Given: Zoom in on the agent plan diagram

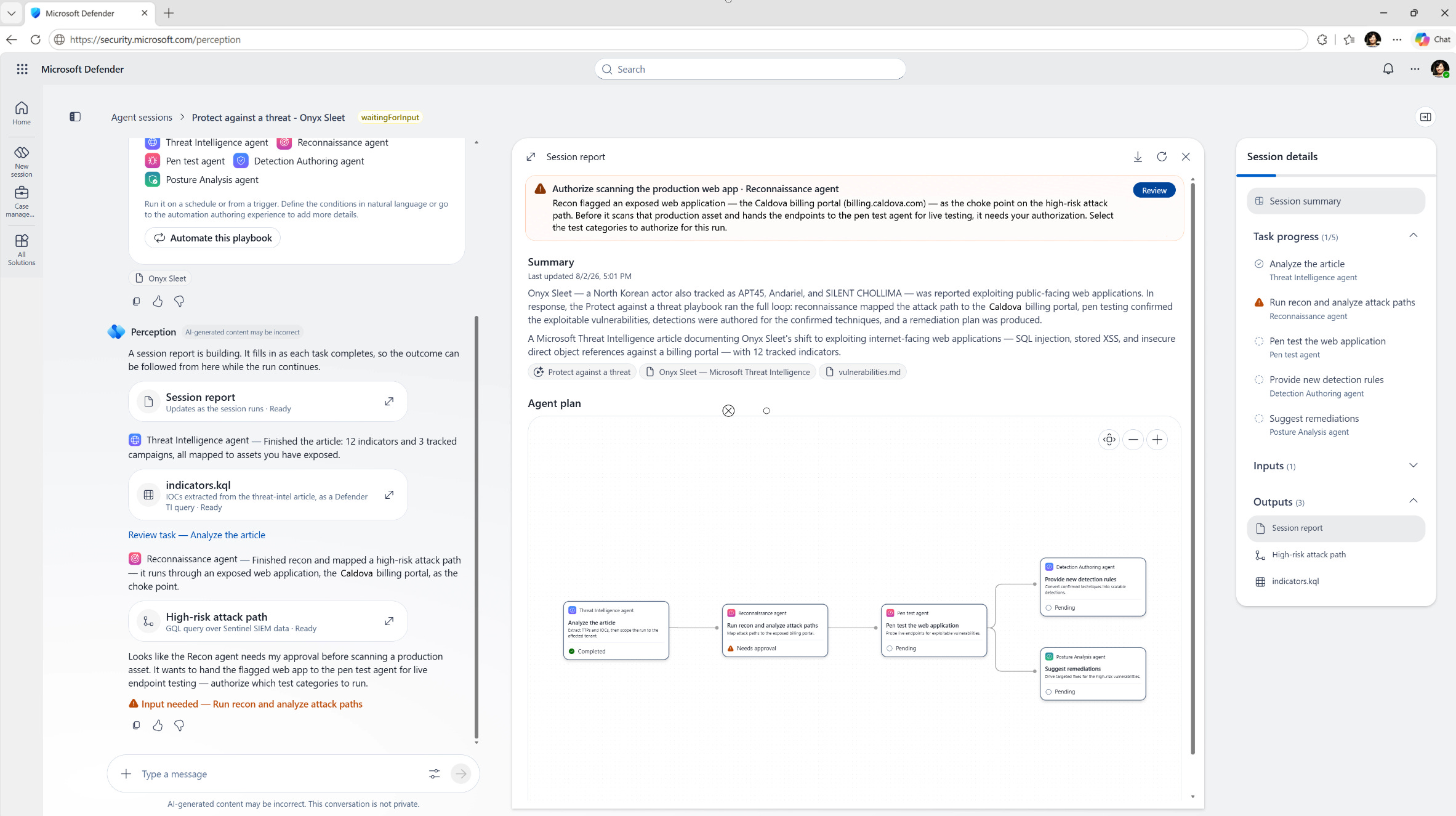Looking at the screenshot, I should tap(1157, 440).
